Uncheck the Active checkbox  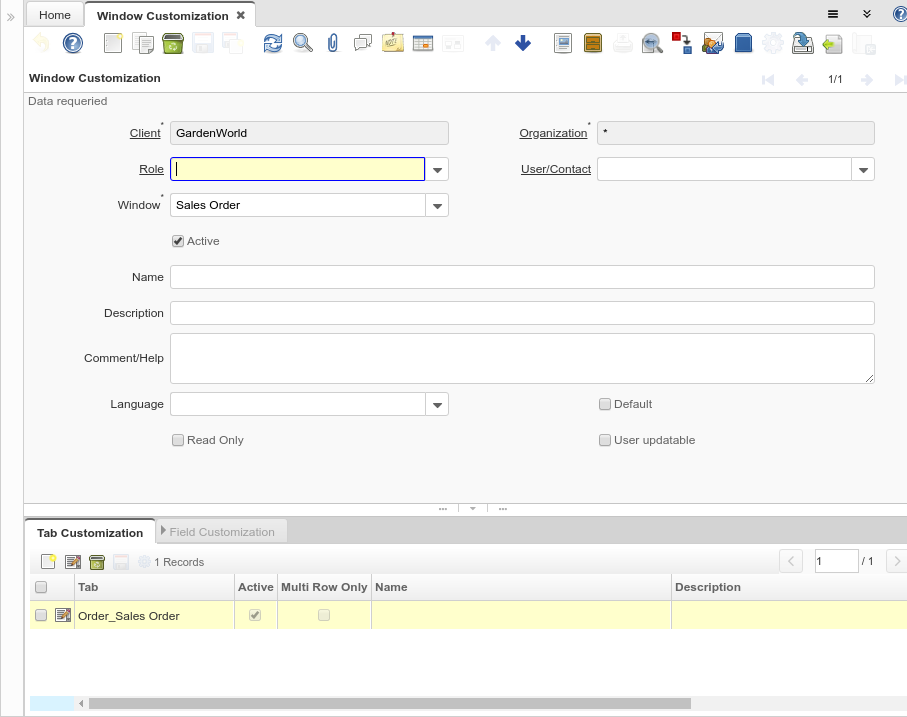[178, 241]
